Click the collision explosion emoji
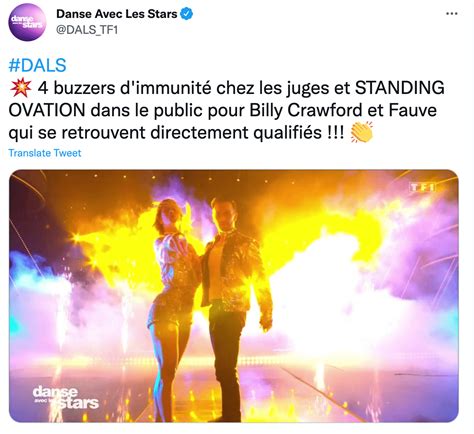 (21, 88)
